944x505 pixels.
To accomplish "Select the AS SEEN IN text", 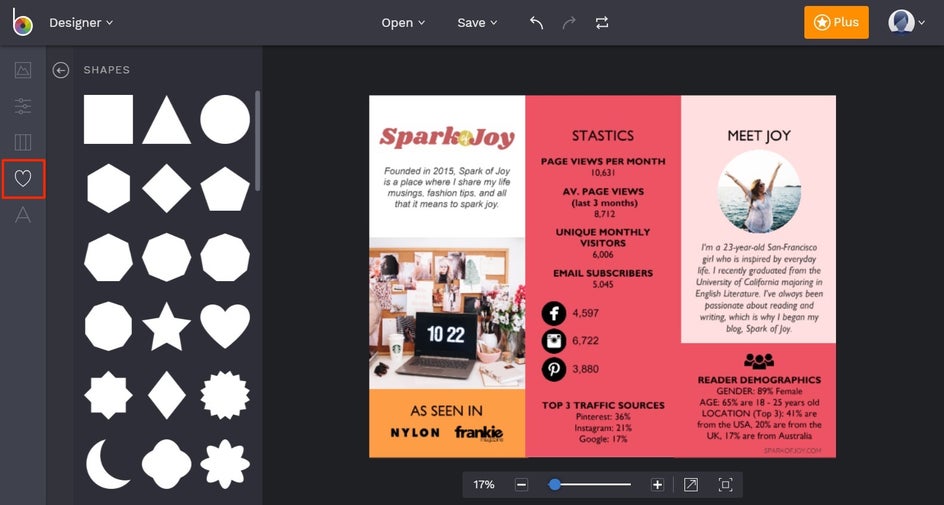I will point(446,411).
